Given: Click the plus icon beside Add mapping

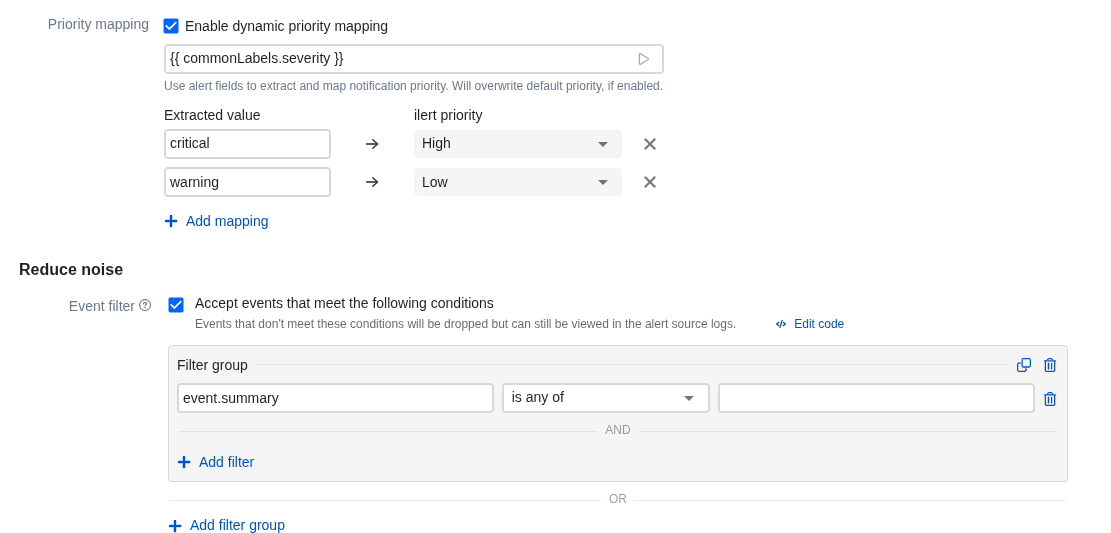Looking at the screenshot, I should click(171, 221).
